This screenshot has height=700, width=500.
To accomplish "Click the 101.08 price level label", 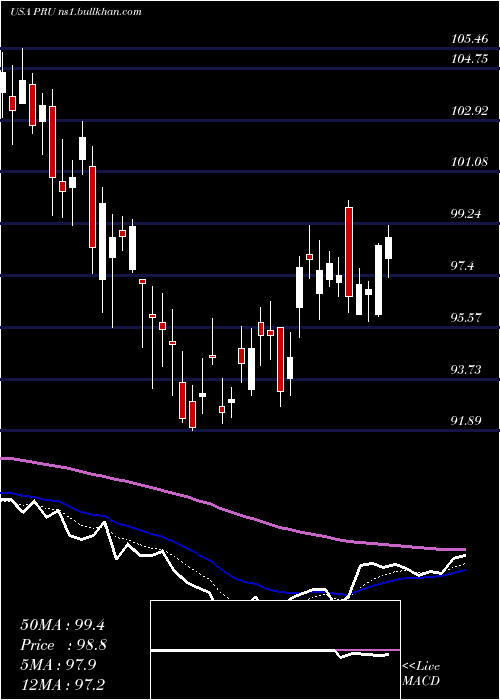I will (469, 162).
